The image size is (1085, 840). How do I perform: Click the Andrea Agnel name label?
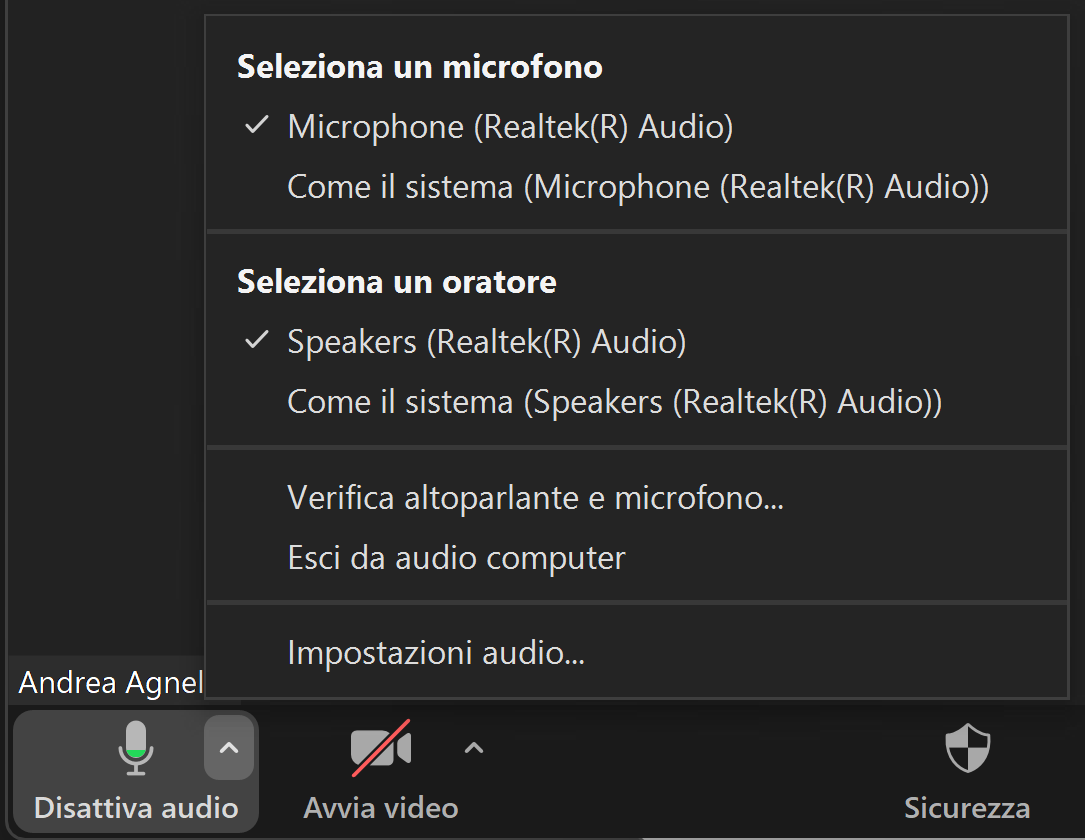point(111,682)
